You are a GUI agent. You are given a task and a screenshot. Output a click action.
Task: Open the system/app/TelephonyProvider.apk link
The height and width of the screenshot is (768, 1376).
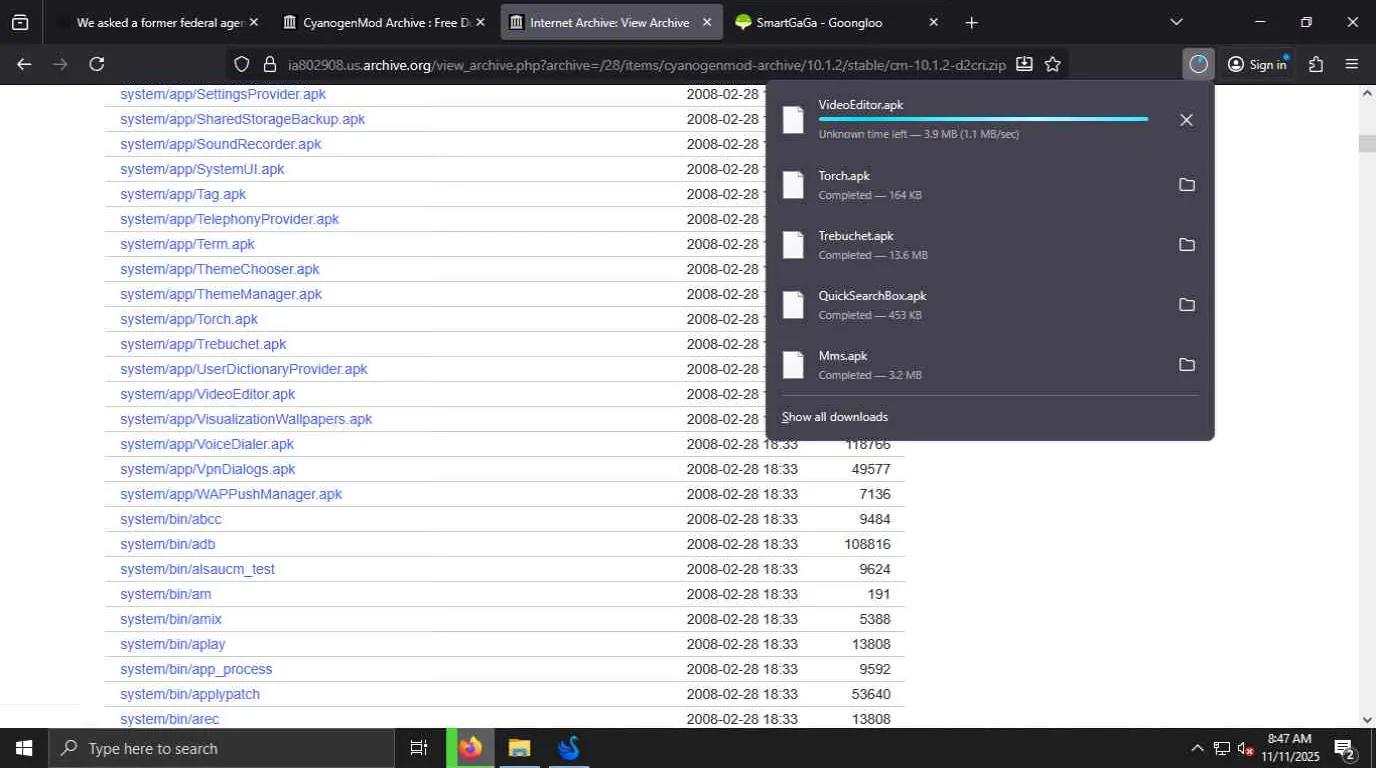[x=230, y=219]
